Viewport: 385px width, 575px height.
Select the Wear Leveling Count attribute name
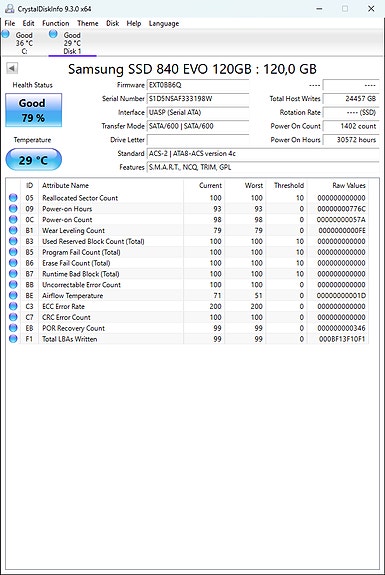click(x=73, y=231)
